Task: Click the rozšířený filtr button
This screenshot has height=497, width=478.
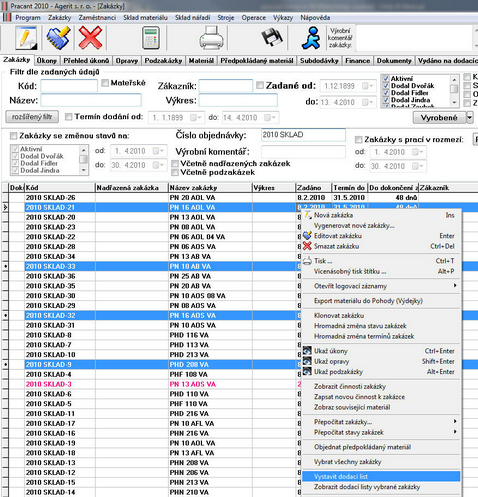Action: tap(32, 117)
